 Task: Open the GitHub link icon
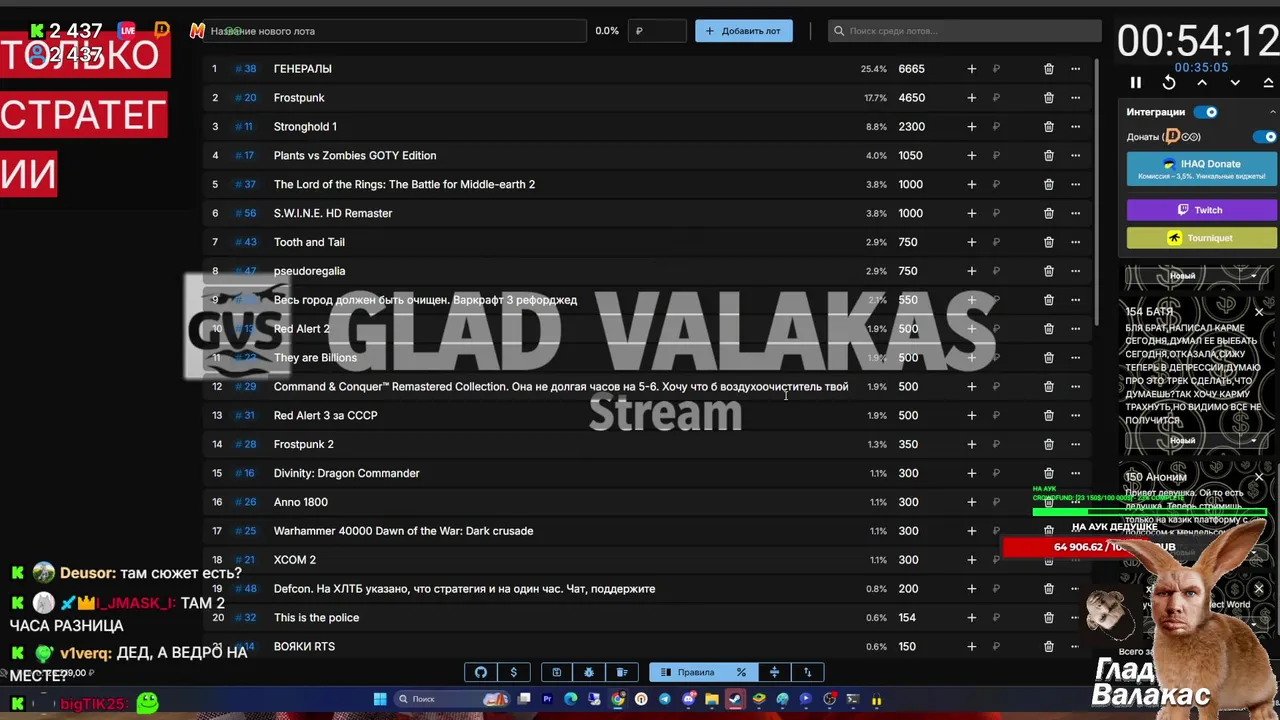tap(481, 673)
